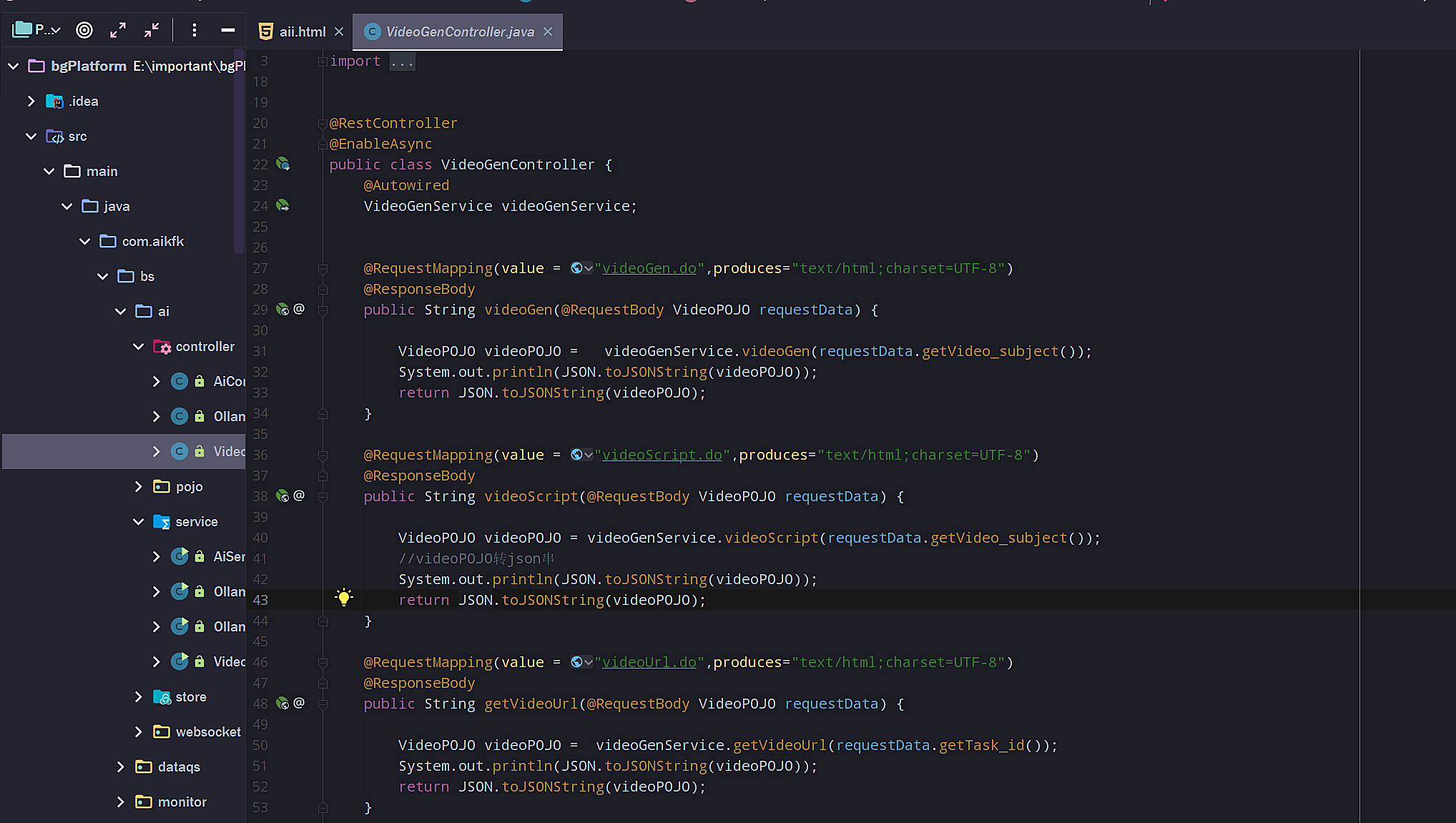Collapse the bgPlatform project root

(13, 66)
